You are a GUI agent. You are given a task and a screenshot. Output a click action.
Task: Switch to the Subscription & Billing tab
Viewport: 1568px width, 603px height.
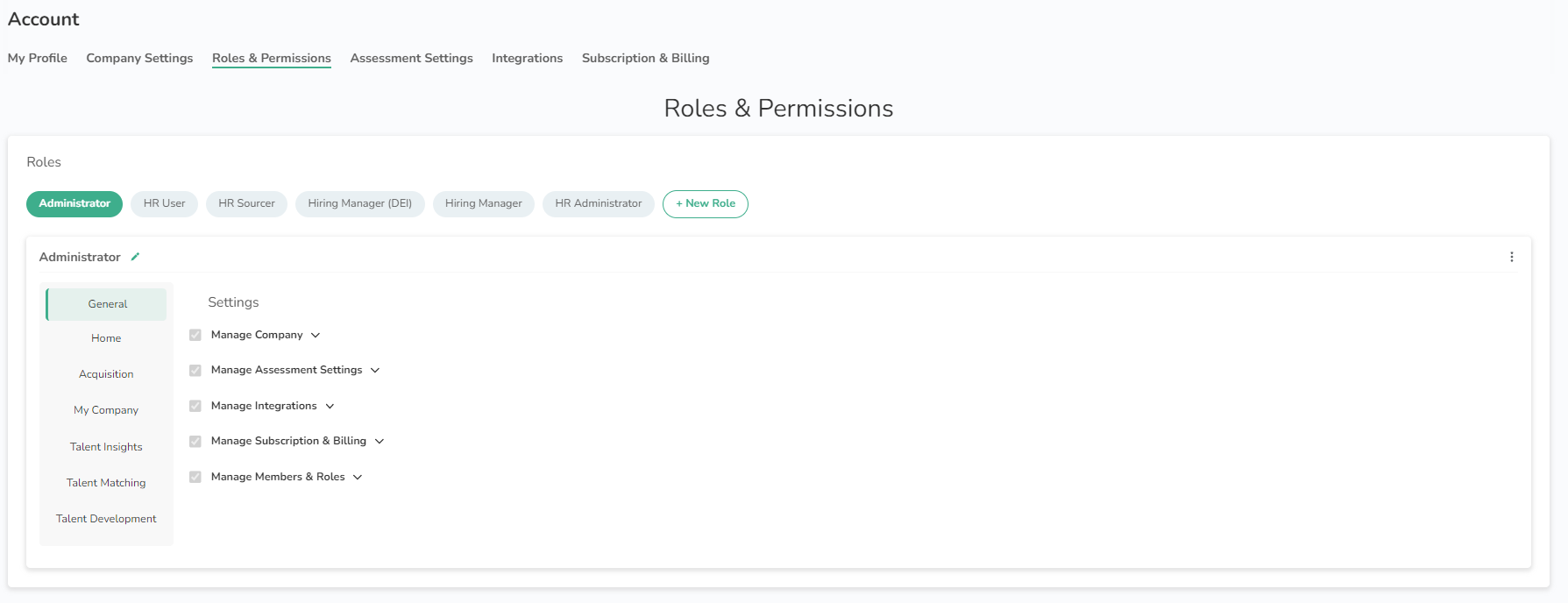[645, 58]
